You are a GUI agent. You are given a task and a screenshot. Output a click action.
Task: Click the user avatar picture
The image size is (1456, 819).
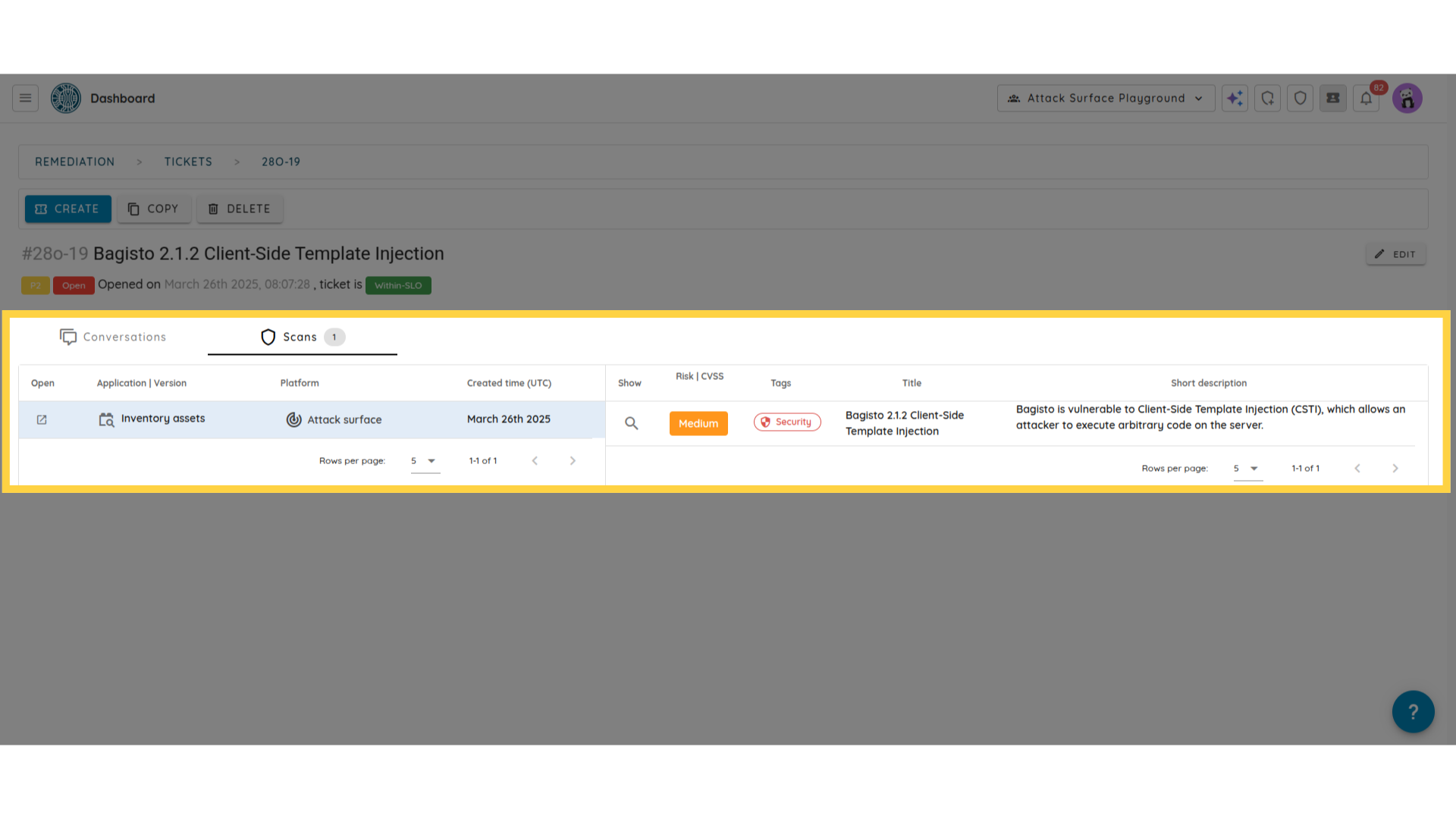tap(1407, 98)
